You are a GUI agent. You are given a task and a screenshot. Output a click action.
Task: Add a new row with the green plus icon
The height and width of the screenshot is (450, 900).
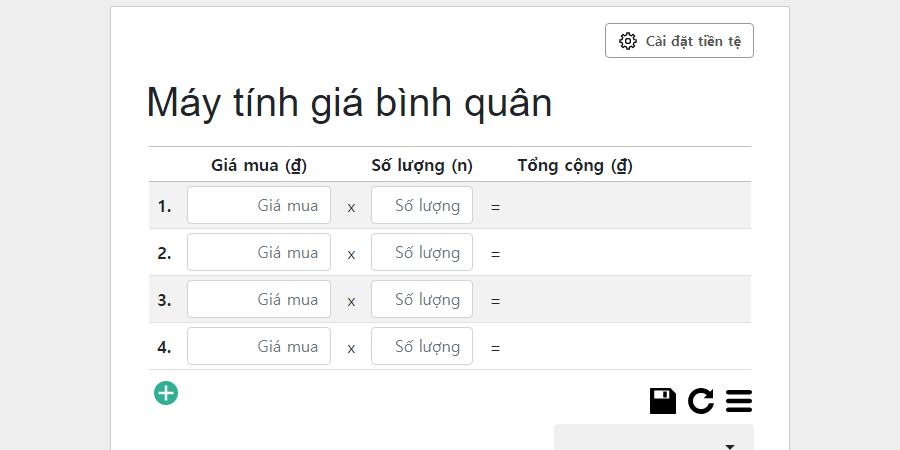[166, 393]
